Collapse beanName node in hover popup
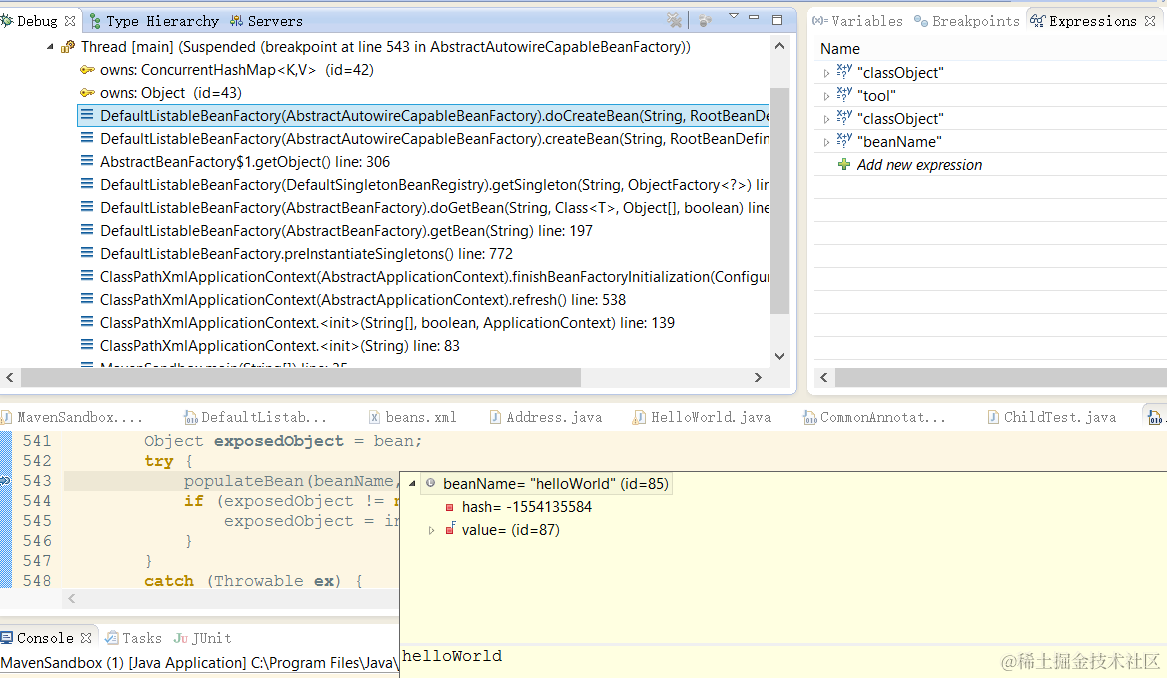Viewport: 1167px width, 678px height. [x=412, y=484]
